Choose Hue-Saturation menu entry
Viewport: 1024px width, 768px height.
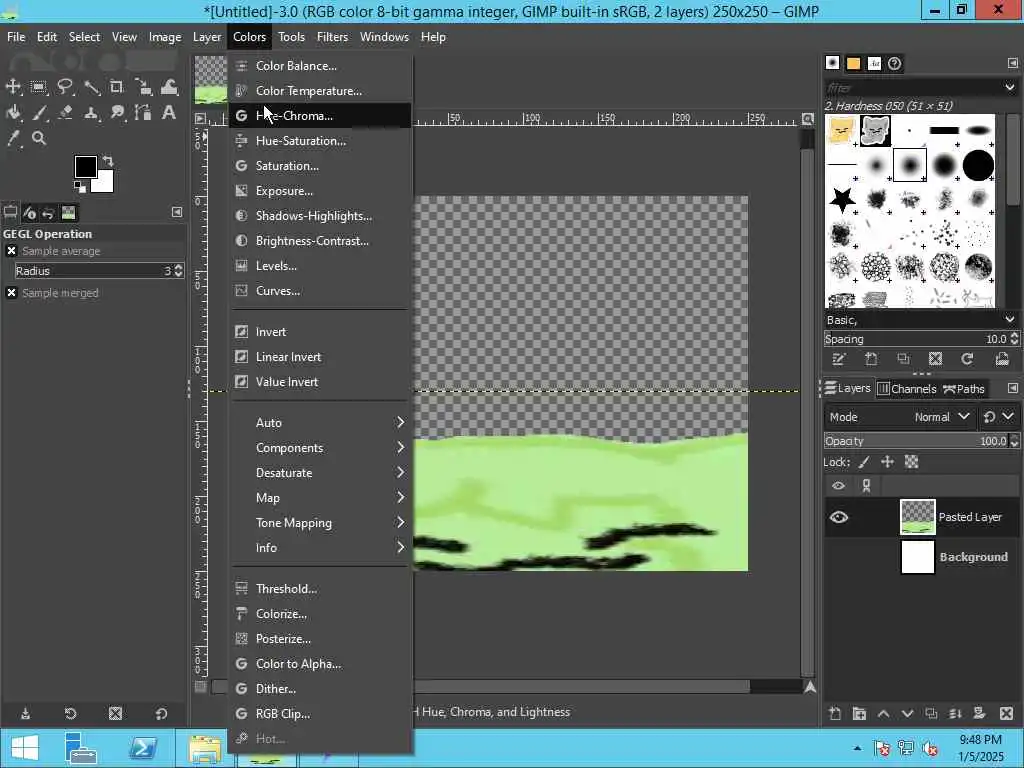click(x=320, y=140)
